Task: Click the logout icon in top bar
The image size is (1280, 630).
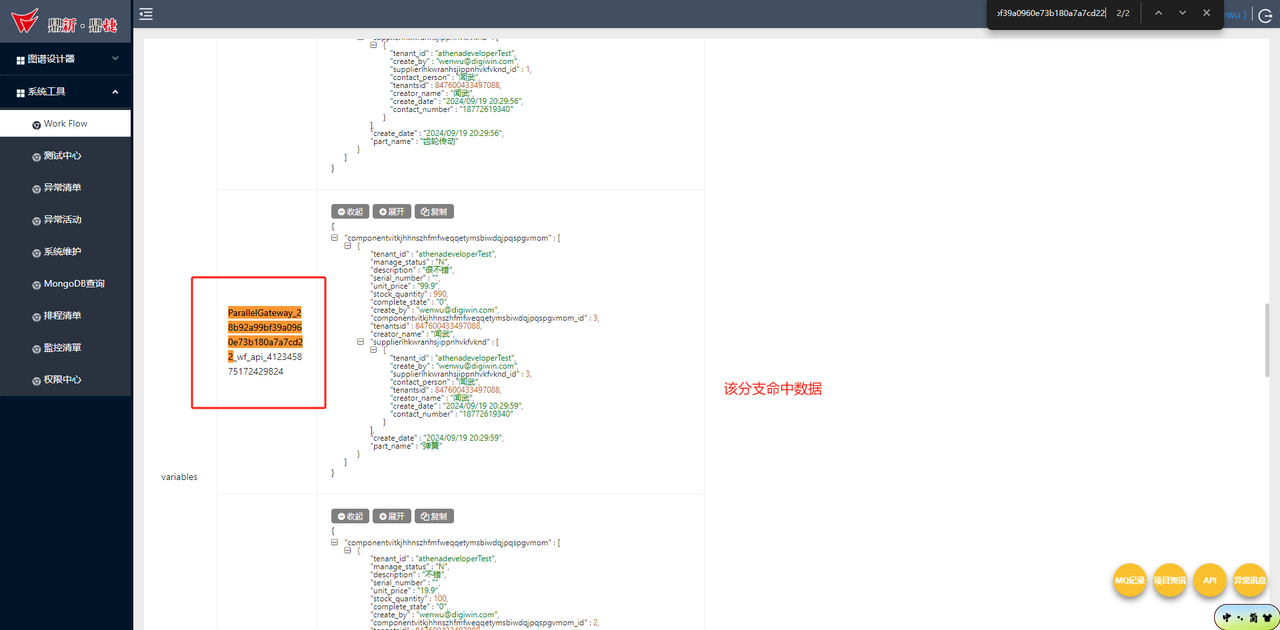Action: click(1265, 15)
